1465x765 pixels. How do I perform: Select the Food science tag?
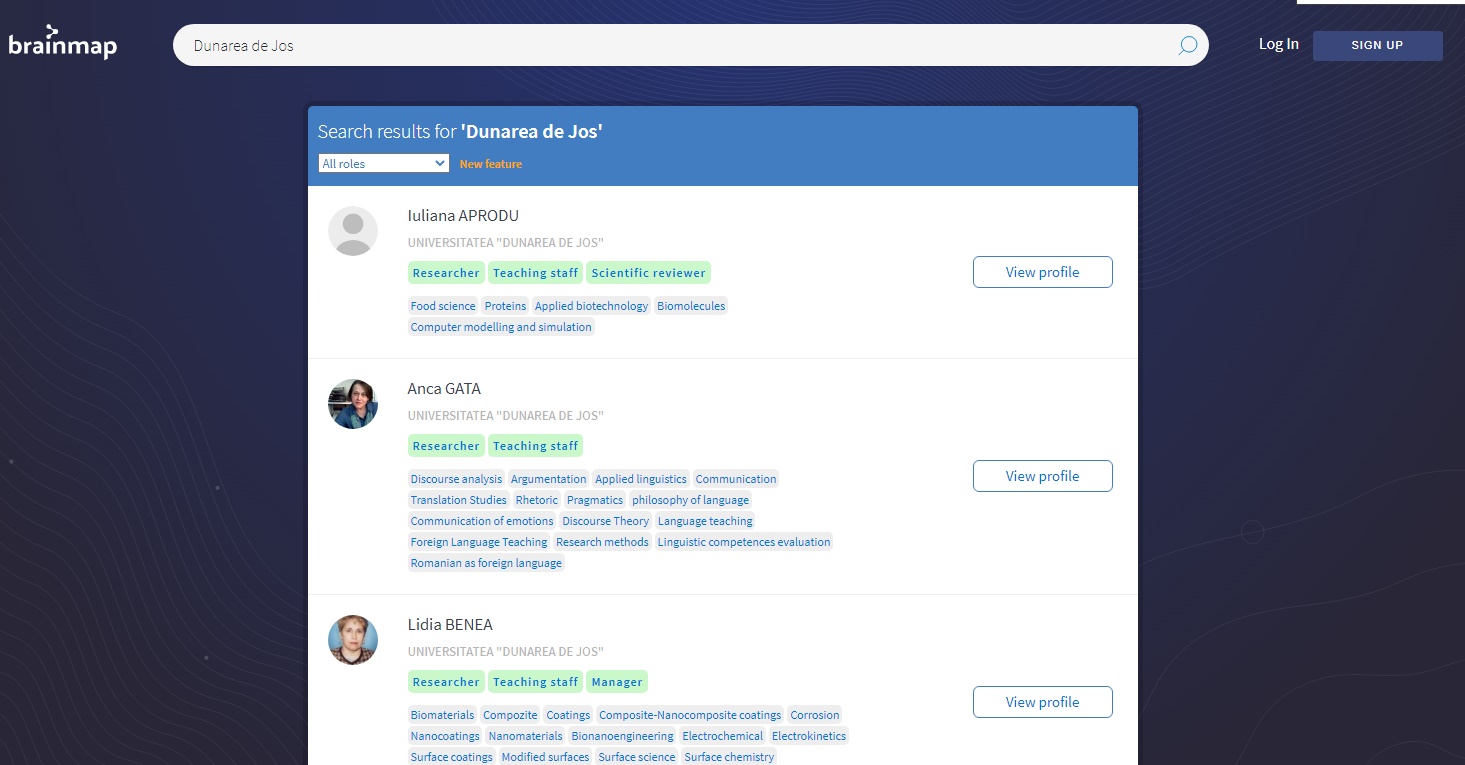coord(443,306)
